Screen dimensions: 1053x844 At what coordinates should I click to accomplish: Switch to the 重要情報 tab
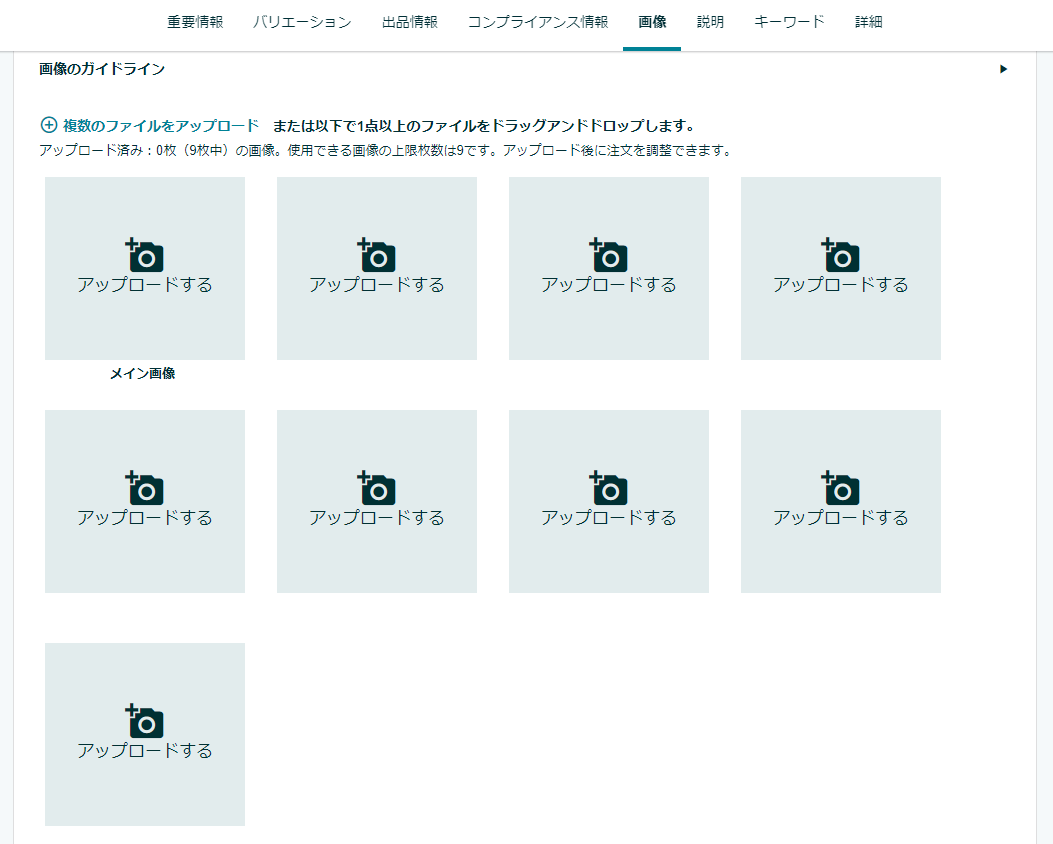tap(195, 22)
